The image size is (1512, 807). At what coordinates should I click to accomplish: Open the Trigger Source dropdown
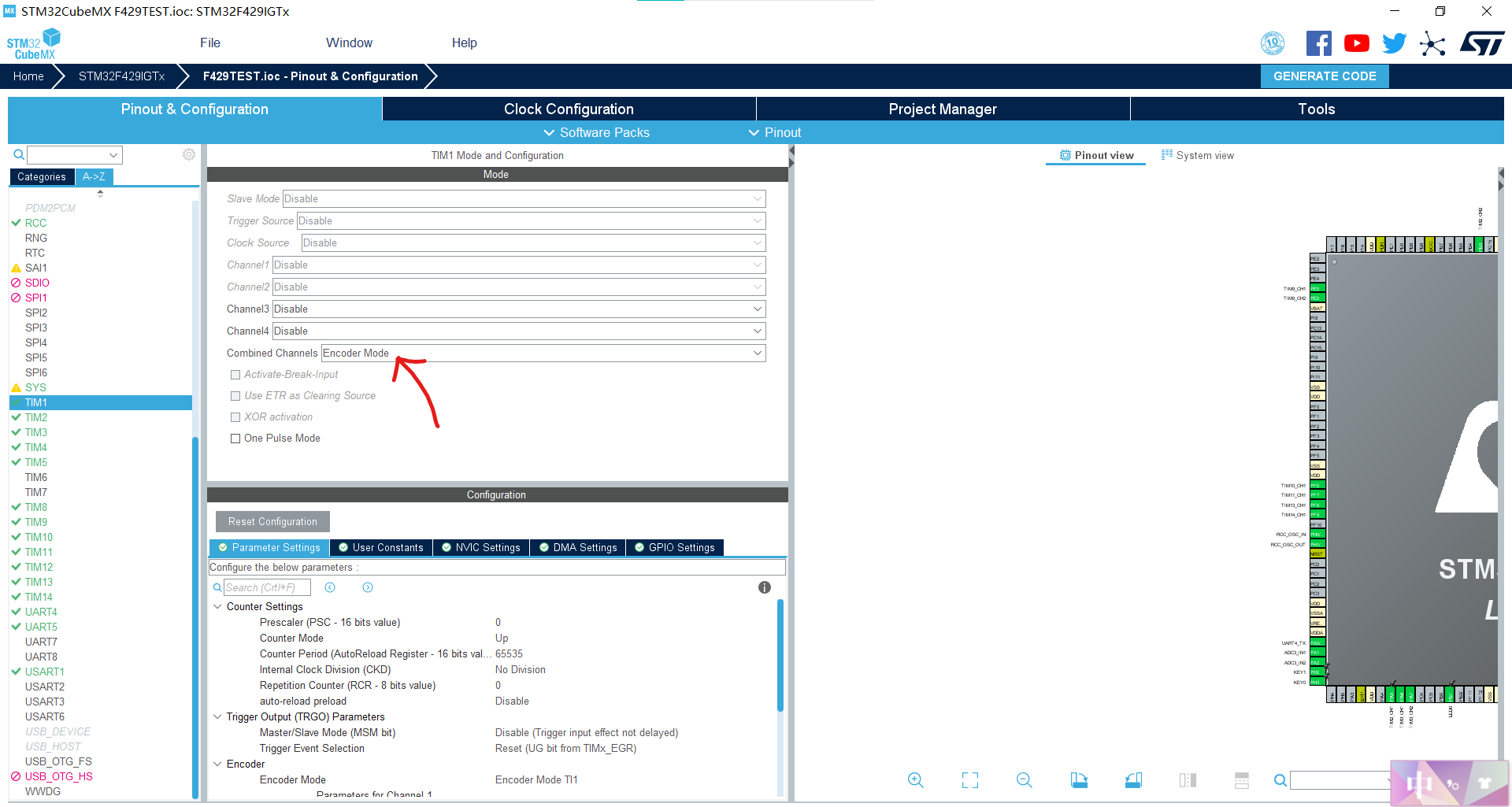point(531,220)
